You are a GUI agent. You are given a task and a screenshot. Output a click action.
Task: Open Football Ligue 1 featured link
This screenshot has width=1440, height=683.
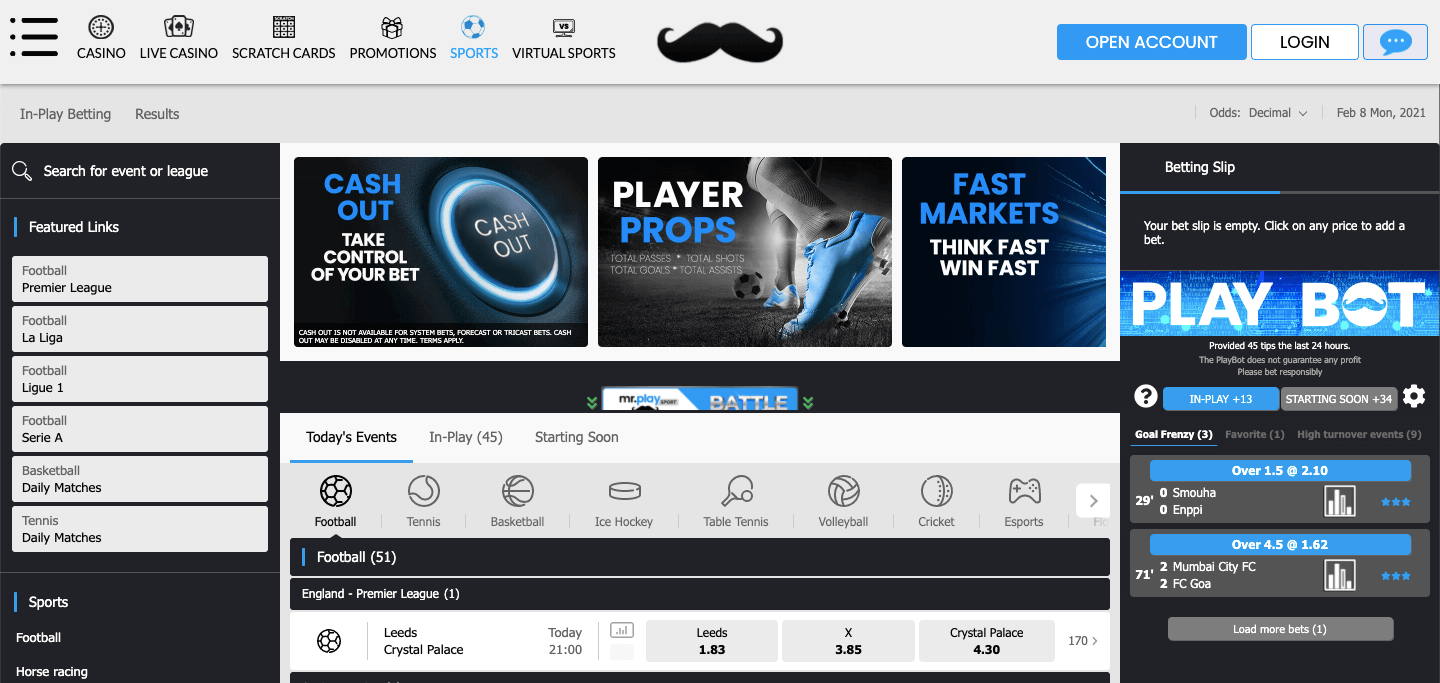coord(140,379)
